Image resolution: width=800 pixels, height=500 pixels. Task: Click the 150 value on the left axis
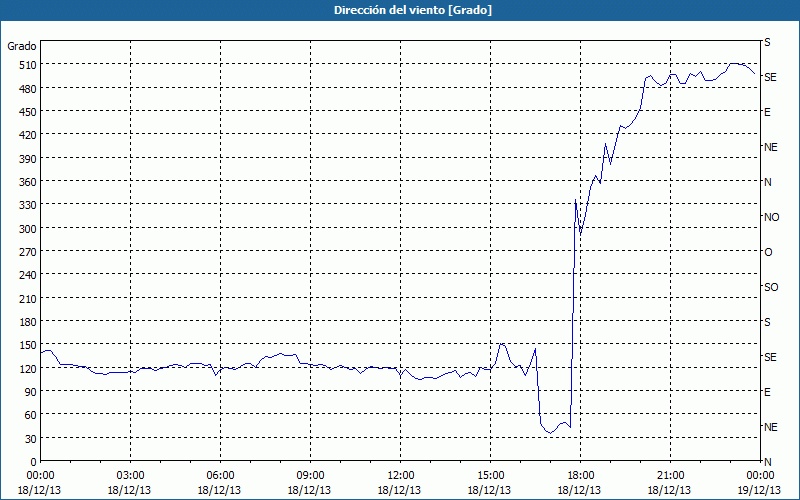tap(28, 345)
